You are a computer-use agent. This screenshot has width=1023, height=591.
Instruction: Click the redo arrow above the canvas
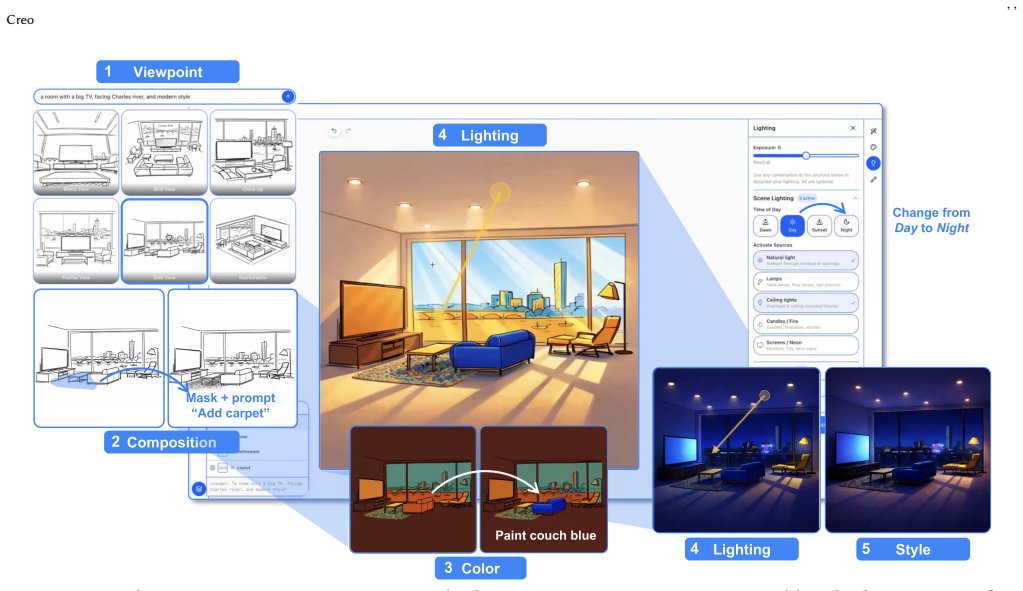pyautogui.click(x=348, y=131)
